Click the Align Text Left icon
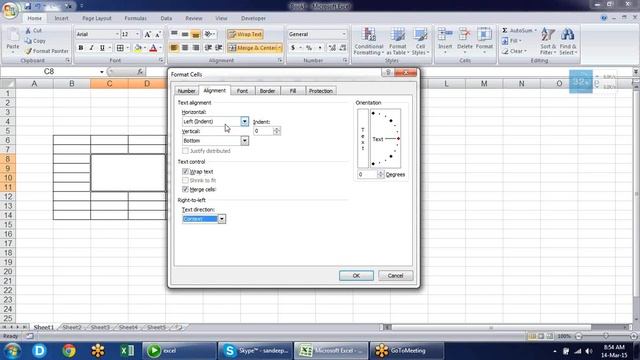 pos(174,48)
